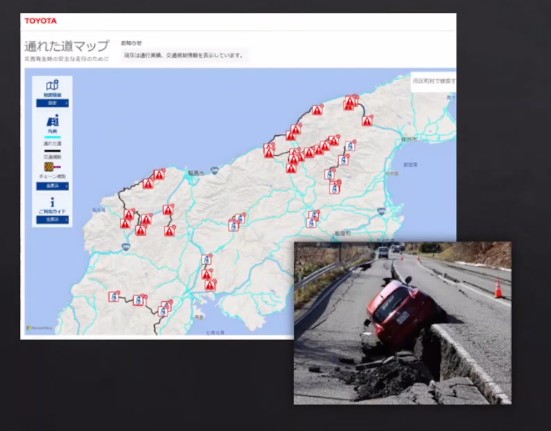This screenshot has height=431, width=551.
Task: Toggle the black traffic-restriction legend line
Action: pos(52,150)
